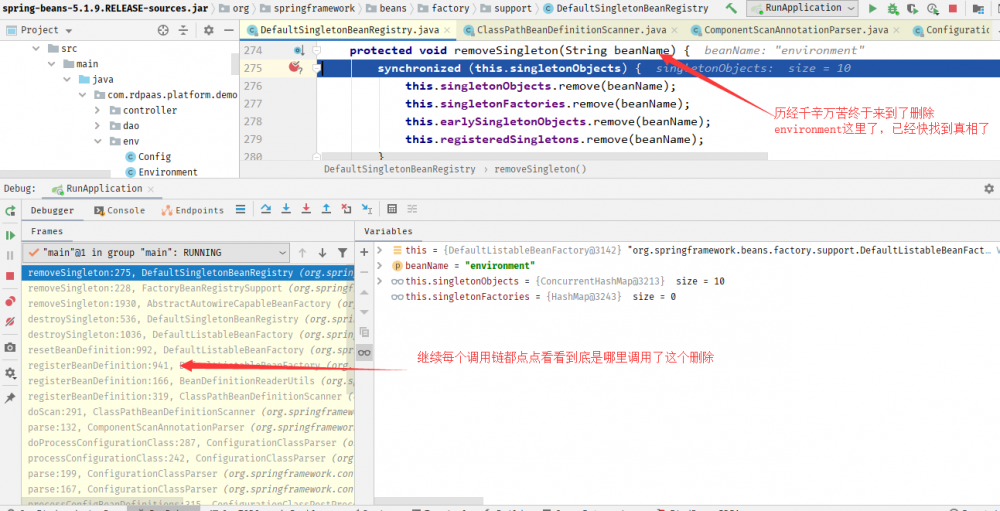1000x511 pixels.
Task: Collapse the src folder in the project tree
Action: click(36, 48)
